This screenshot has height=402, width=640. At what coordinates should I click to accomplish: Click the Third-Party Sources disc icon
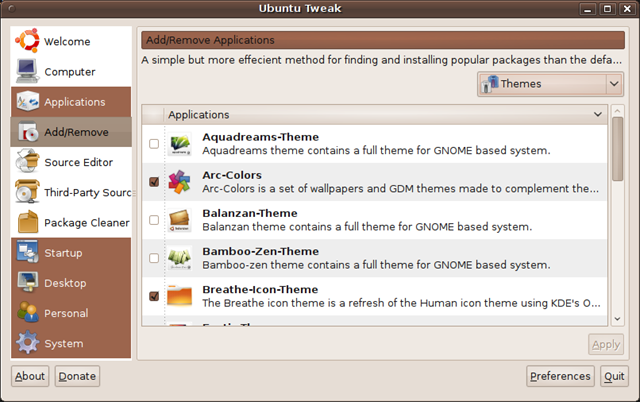[x=27, y=192]
